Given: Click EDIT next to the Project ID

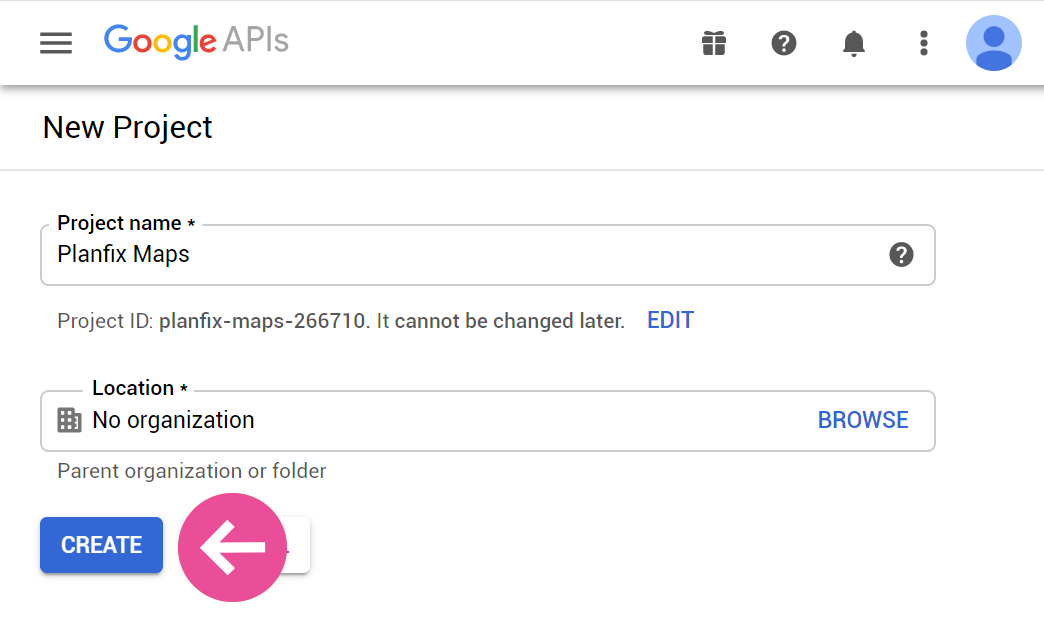Looking at the screenshot, I should pos(670,320).
